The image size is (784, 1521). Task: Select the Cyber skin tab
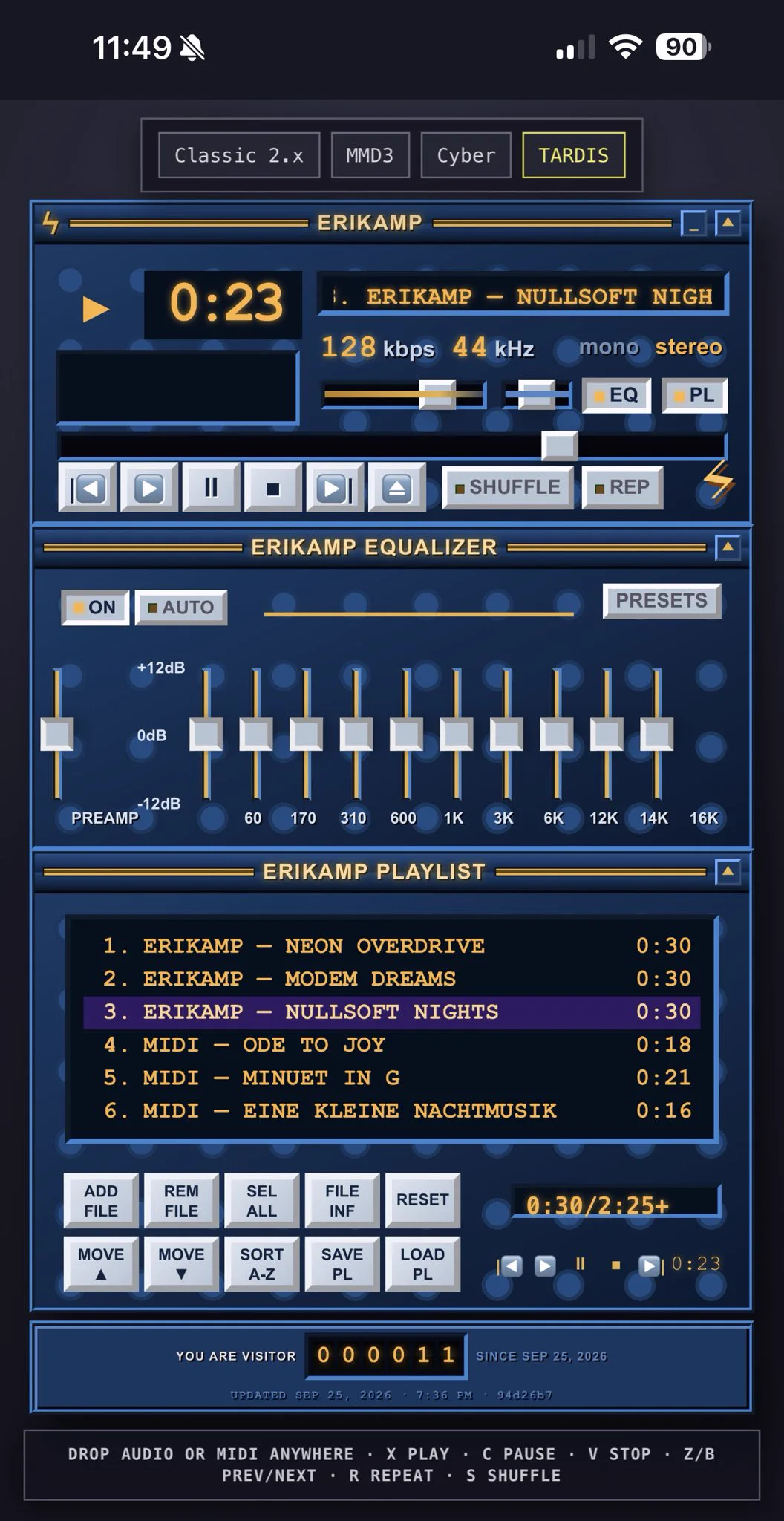466,155
